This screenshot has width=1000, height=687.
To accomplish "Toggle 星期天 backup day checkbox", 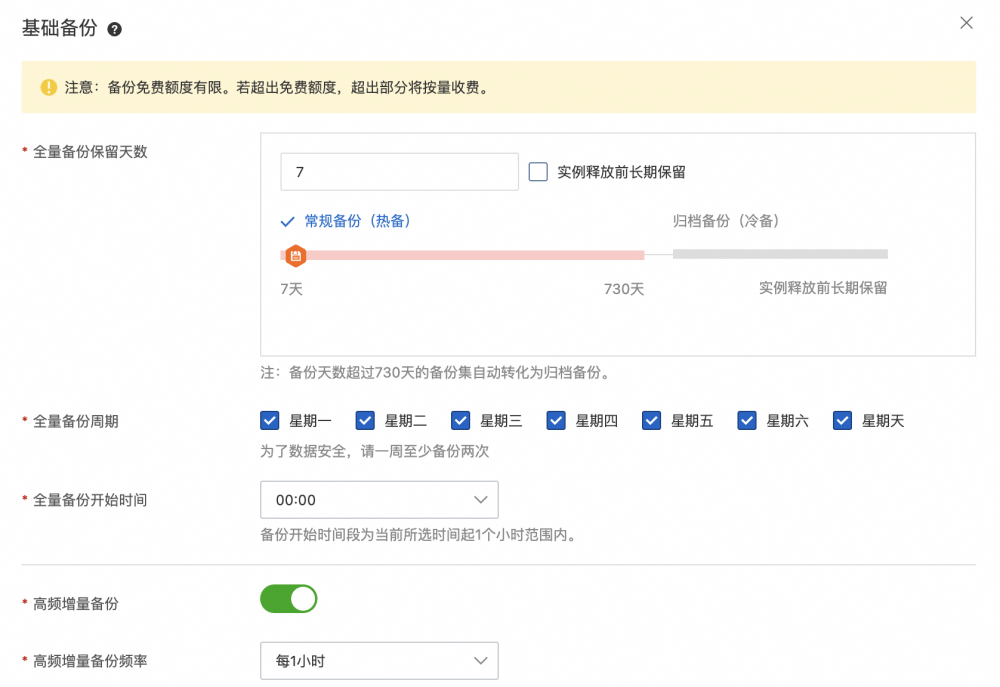I will point(843,421).
